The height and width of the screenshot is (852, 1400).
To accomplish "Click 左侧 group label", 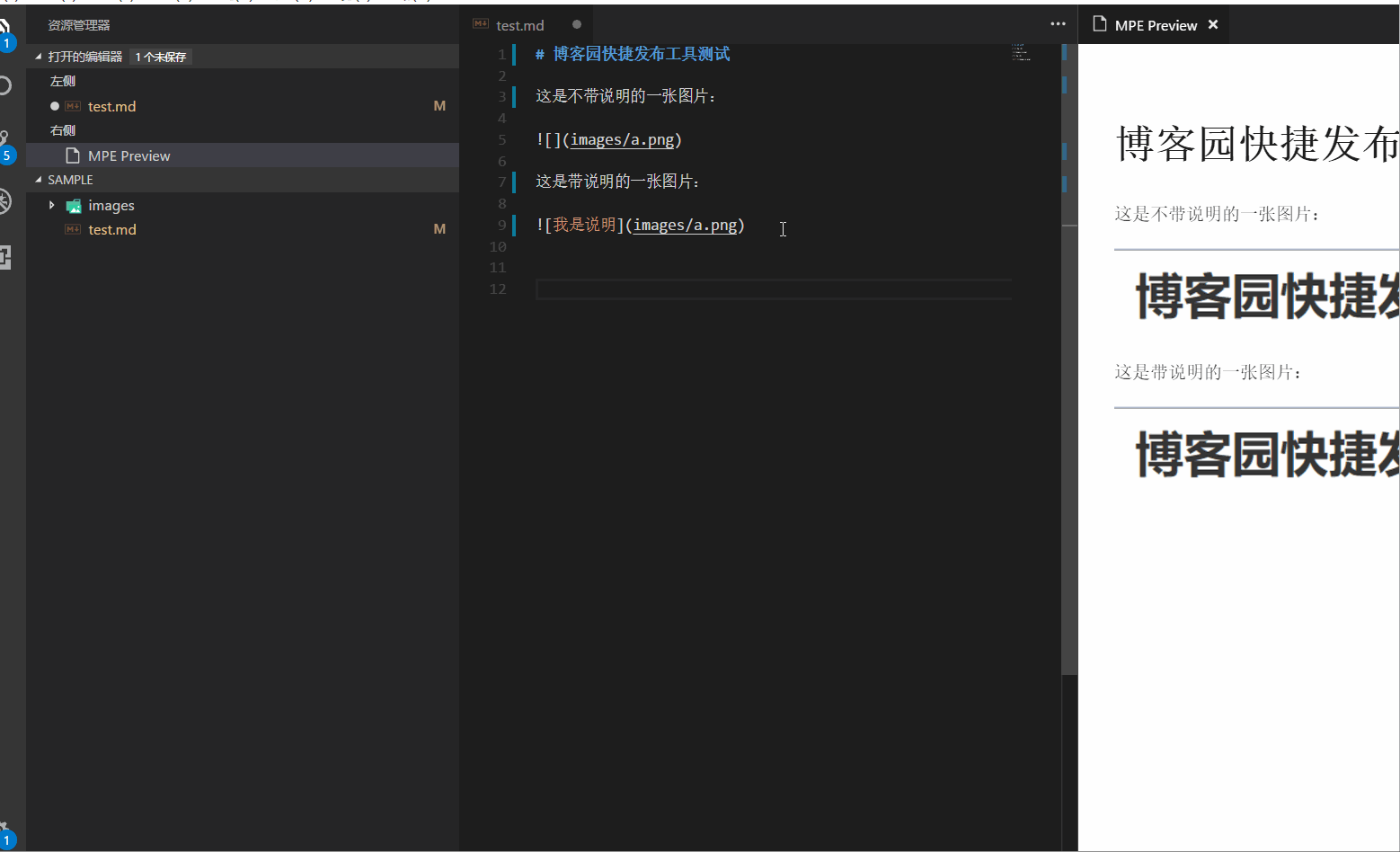I will pyautogui.click(x=63, y=81).
